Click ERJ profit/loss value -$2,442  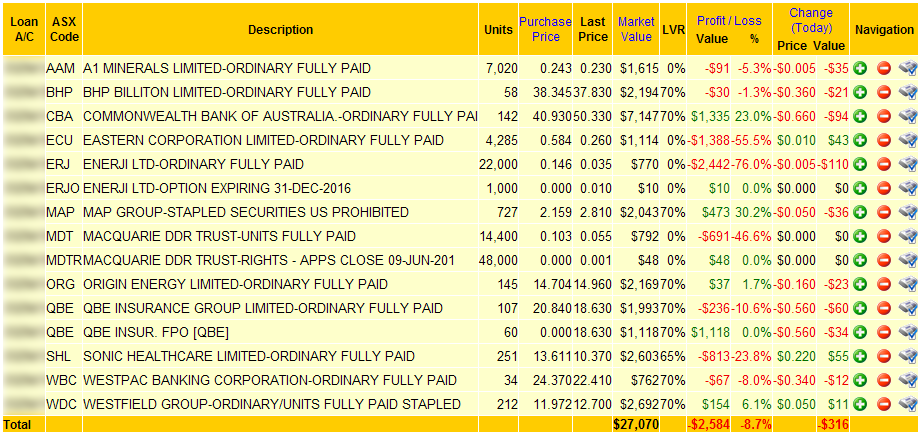coord(710,164)
